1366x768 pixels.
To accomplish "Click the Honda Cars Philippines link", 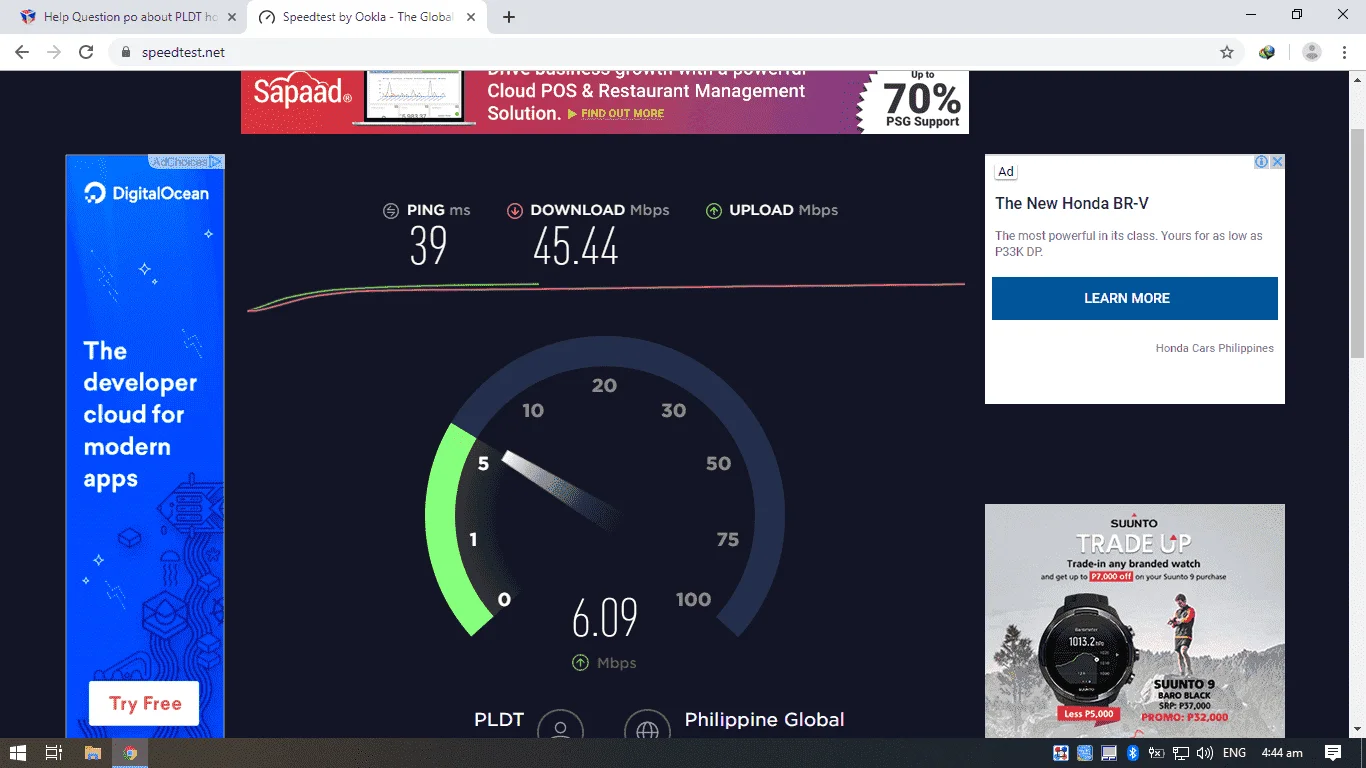I will (1215, 348).
